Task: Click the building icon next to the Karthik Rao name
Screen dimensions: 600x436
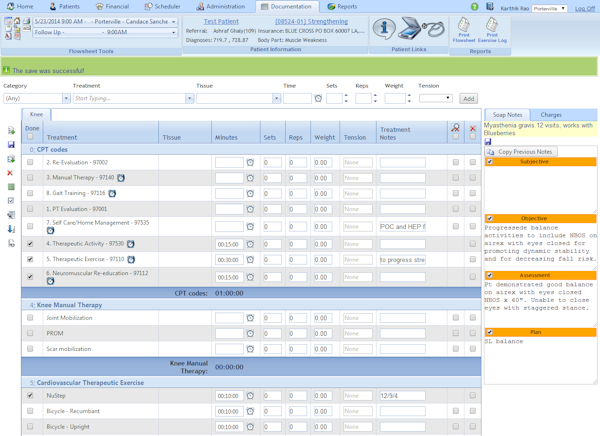Action: [489, 7]
